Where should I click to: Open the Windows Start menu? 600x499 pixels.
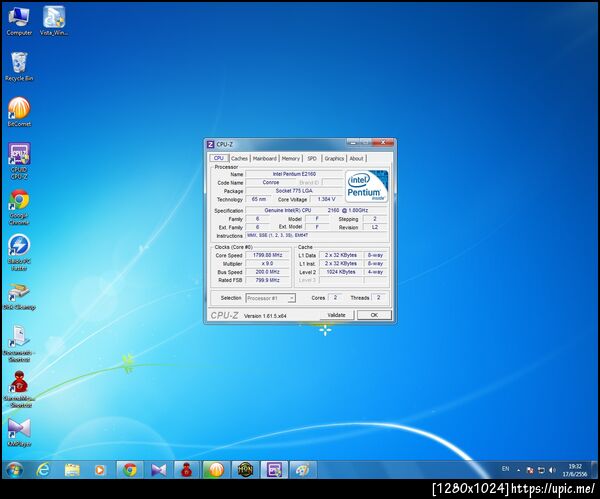point(14,470)
